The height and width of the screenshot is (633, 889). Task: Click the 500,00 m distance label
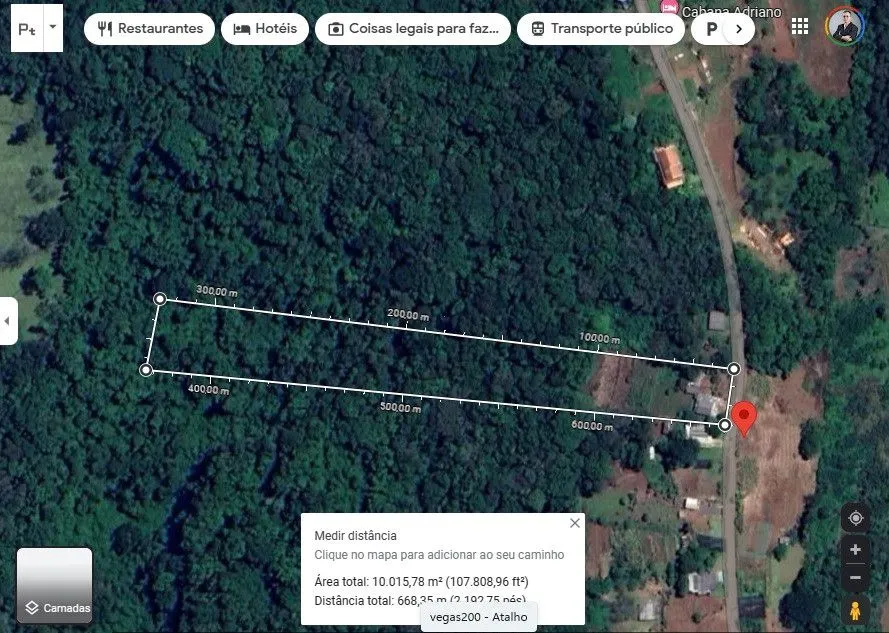(x=400, y=407)
